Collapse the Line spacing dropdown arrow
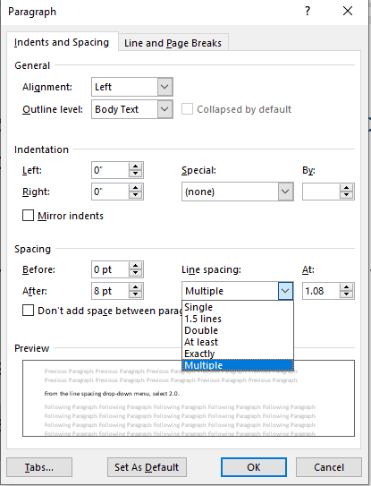This screenshot has width=371, height=486. [x=285, y=291]
